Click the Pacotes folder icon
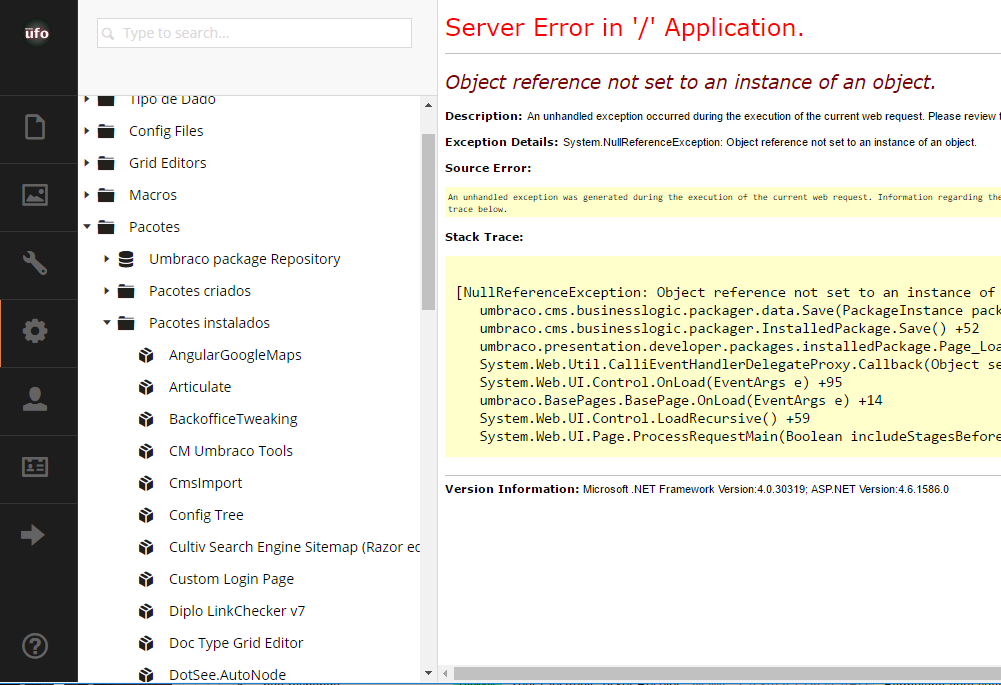The height and width of the screenshot is (685, 1001). [x=106, y=227]
